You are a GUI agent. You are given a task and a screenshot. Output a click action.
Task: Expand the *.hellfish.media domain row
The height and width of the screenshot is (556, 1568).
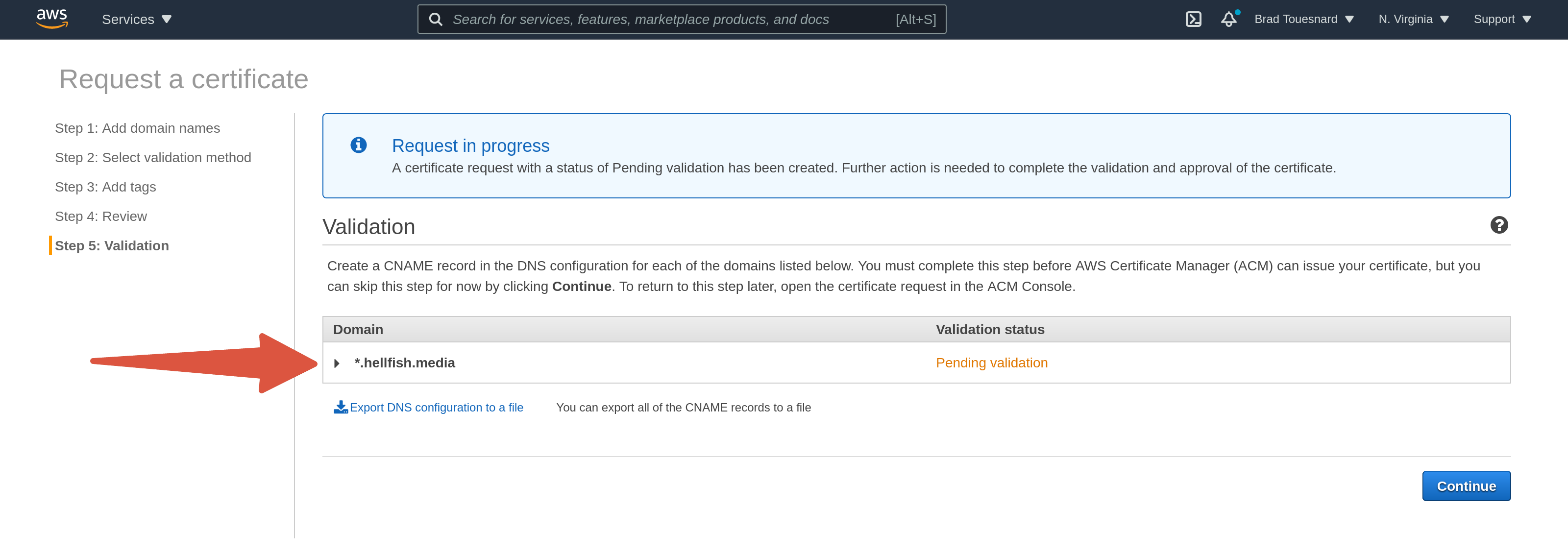point(337,363)
